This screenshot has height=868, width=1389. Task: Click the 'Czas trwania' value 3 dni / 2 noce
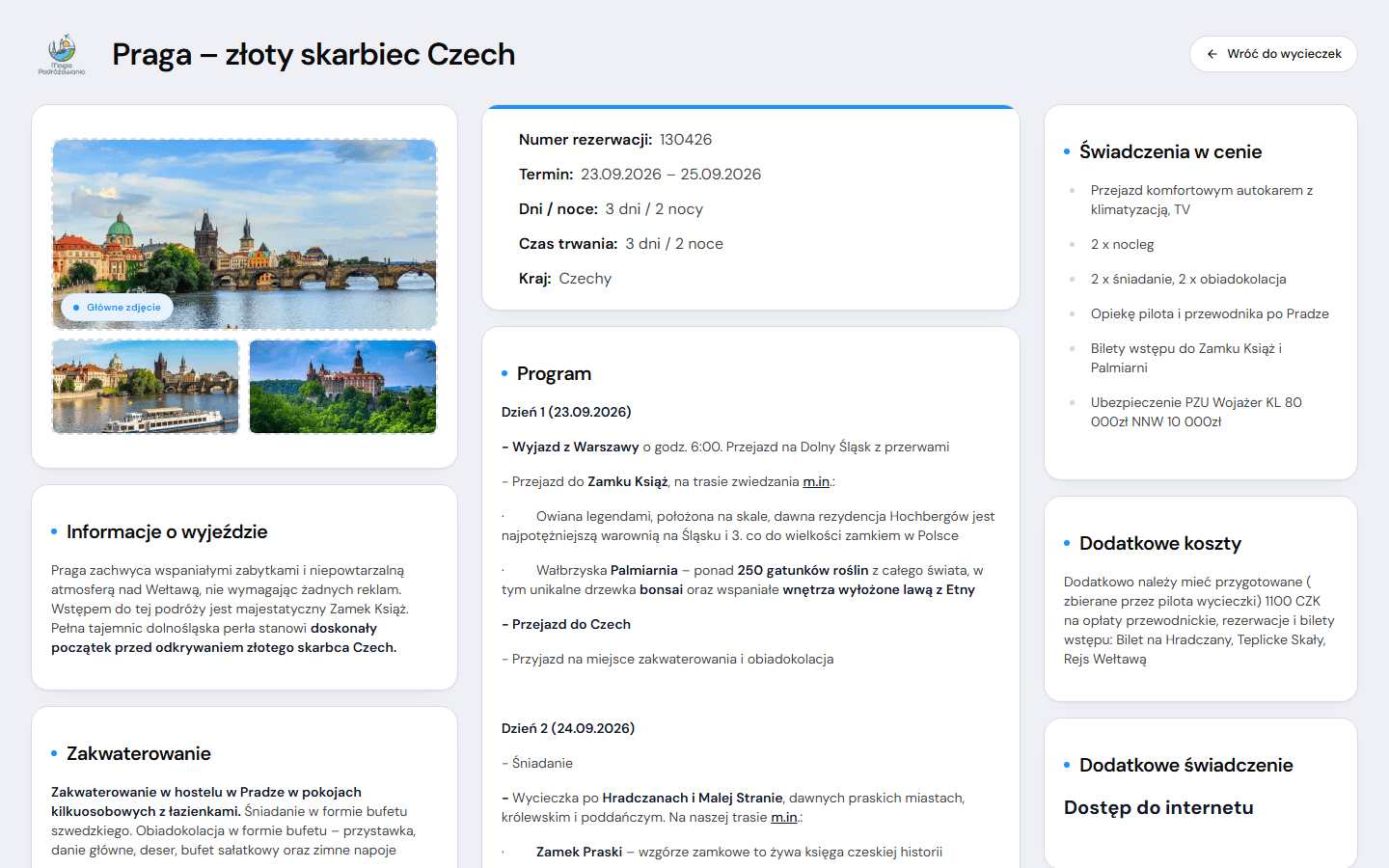[x=674, y=244]
